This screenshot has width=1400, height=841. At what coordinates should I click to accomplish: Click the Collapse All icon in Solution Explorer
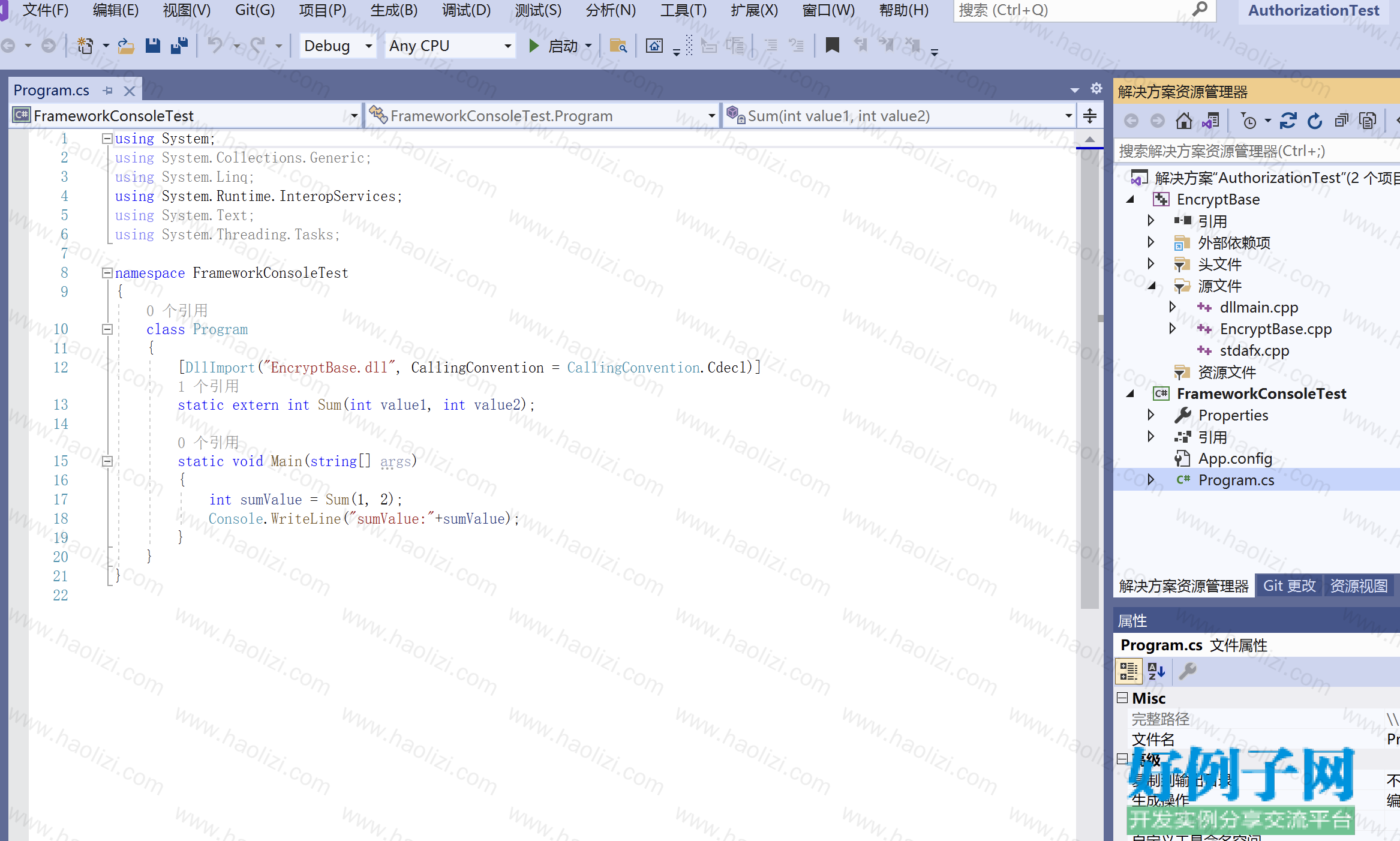point(1341,121)
